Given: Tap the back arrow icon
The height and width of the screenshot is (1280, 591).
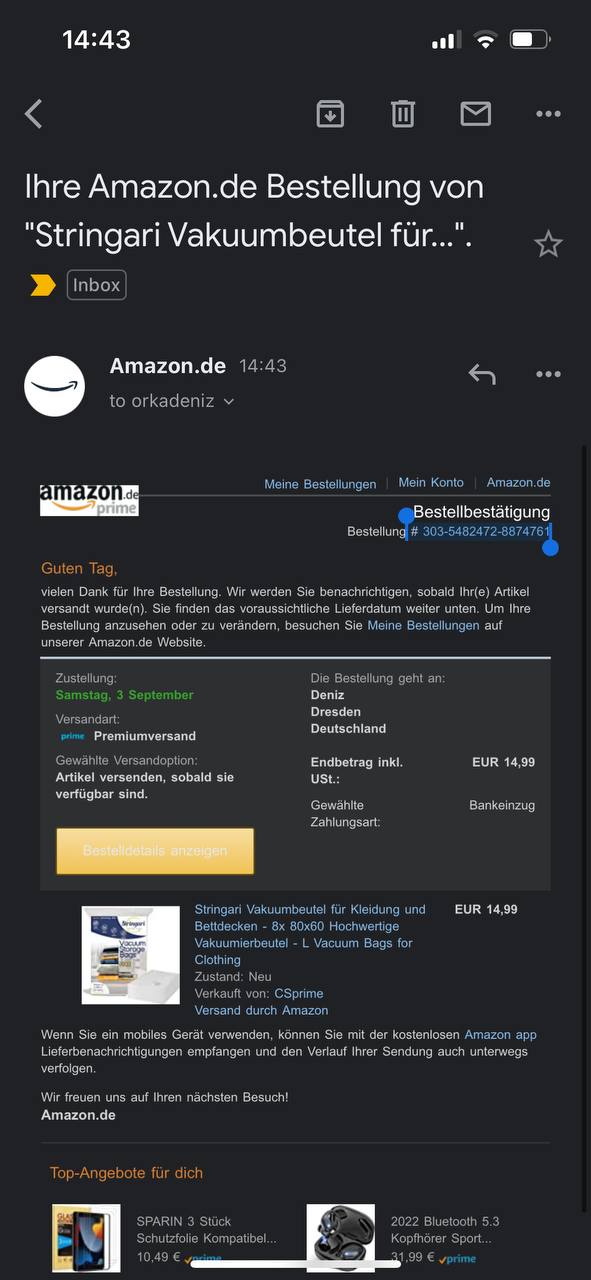Looking at the screenshot, I should point(34,114).
